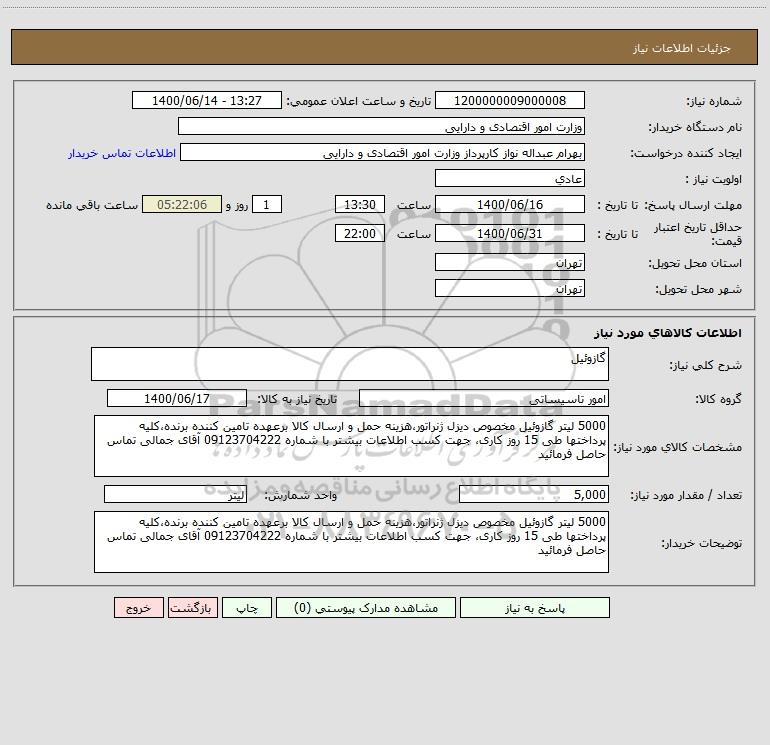Click the buyer notes text area
Screen dimensions: 770x745
point(351,542)
